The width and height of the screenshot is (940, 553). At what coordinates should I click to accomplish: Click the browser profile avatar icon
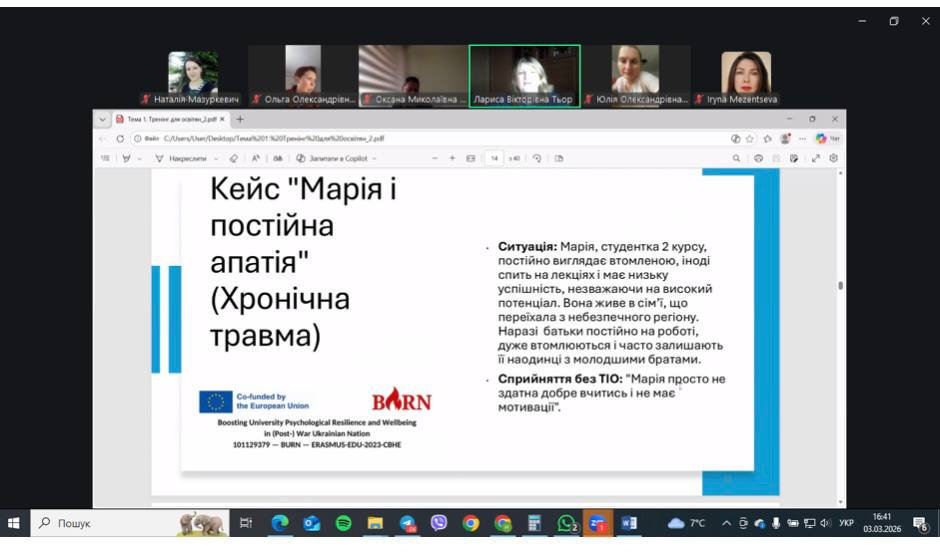pos(785,139)
